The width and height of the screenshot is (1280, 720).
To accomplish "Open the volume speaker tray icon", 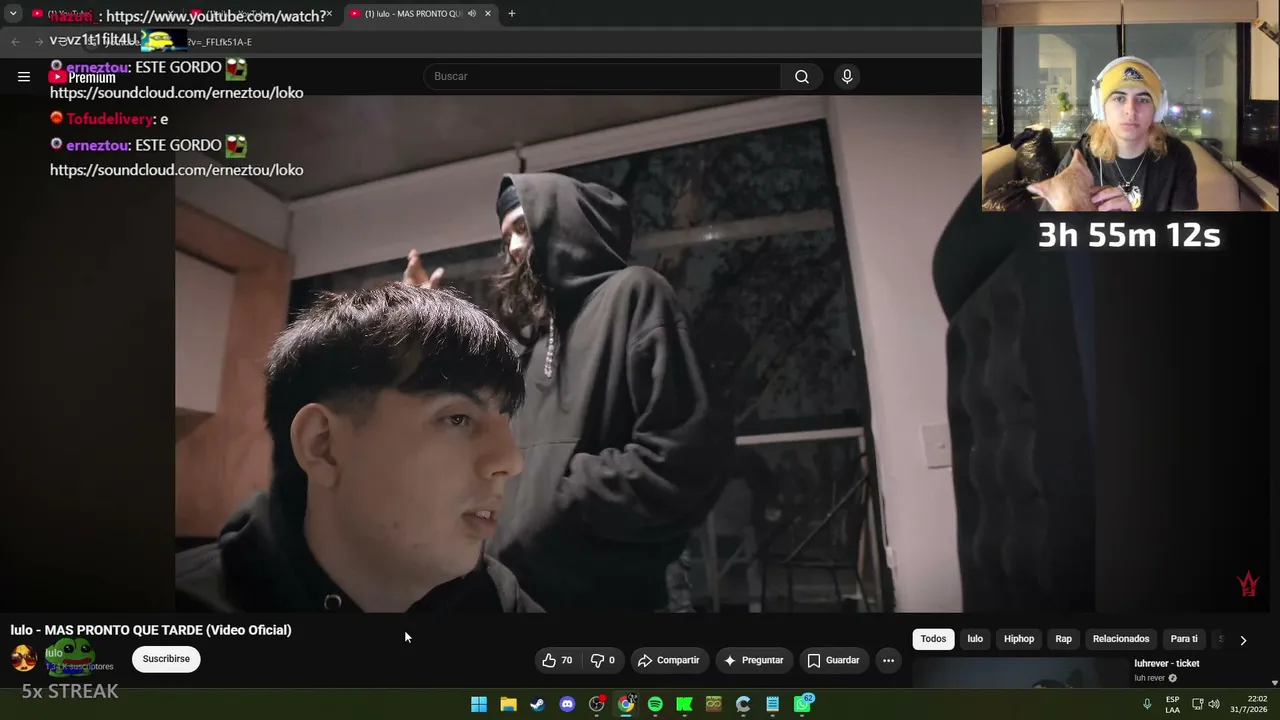I will [1214, 704].
